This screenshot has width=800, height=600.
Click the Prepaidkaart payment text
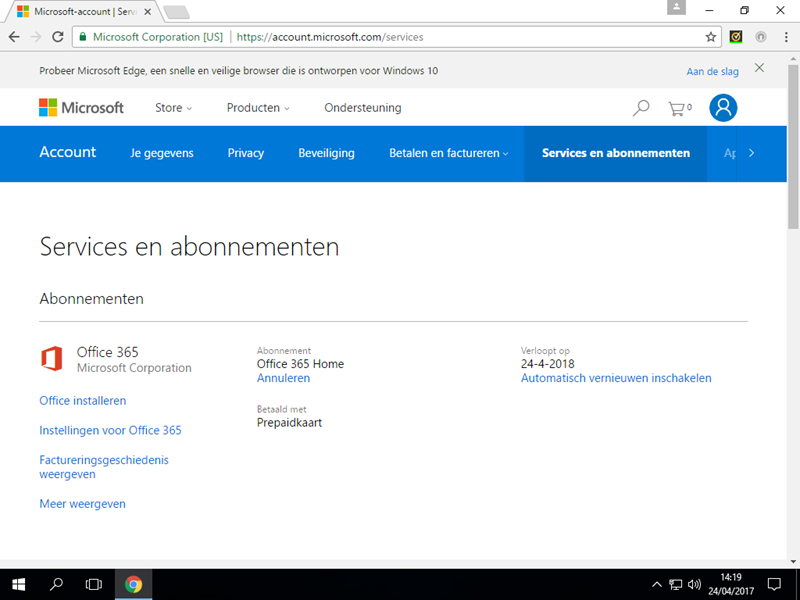tap(289, 422)
